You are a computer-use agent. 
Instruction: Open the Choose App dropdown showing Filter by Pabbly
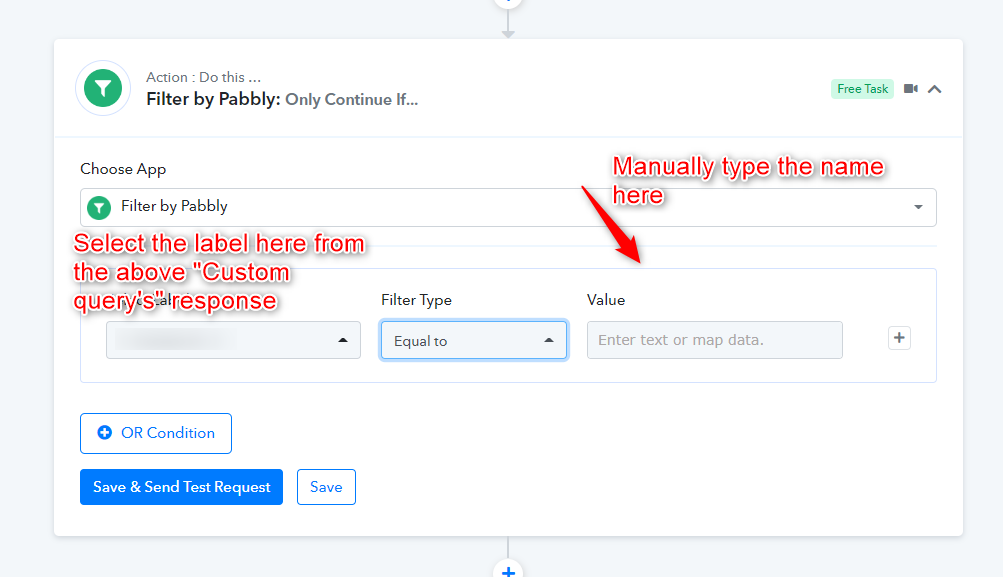(508, 207)
